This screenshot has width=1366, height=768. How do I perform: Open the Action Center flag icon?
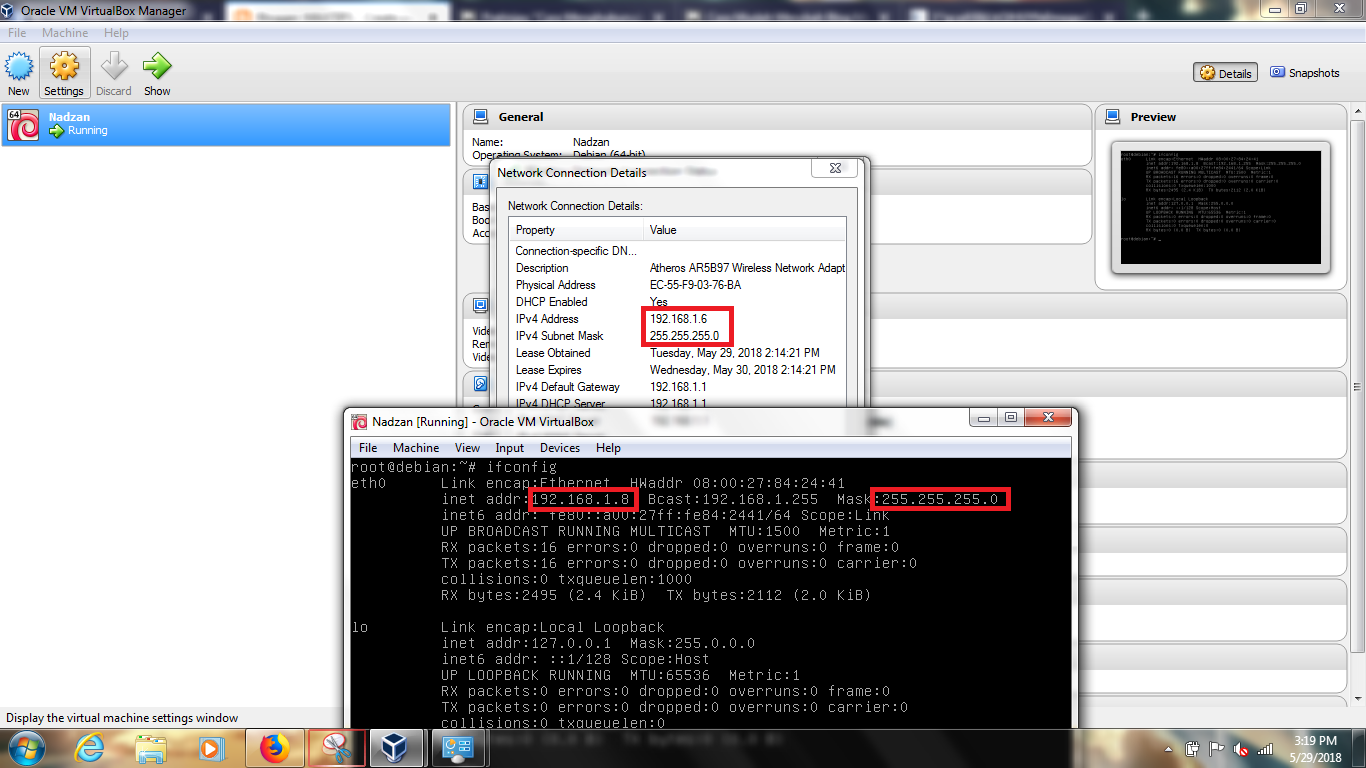[1217, 748]
